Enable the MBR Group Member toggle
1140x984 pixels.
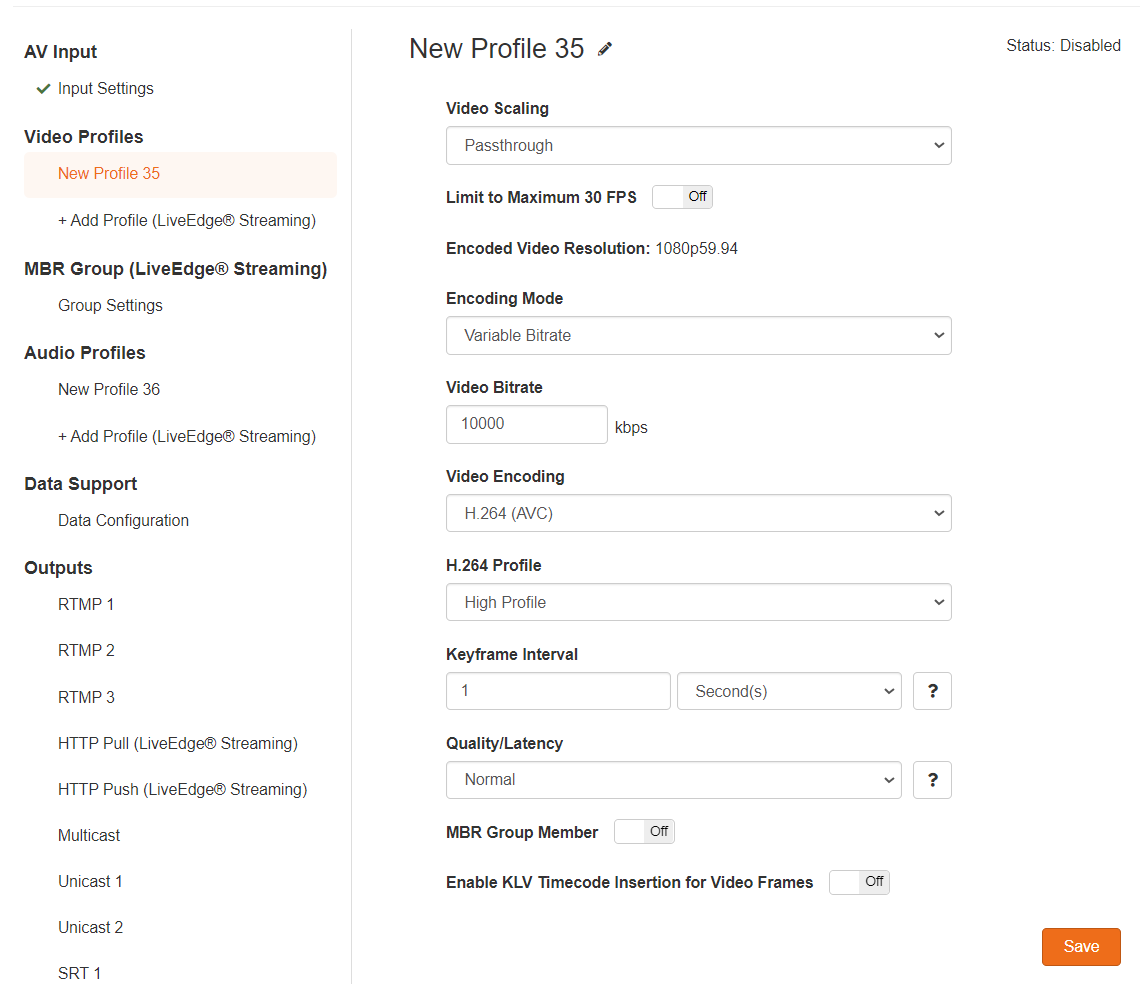coord(644,831)
